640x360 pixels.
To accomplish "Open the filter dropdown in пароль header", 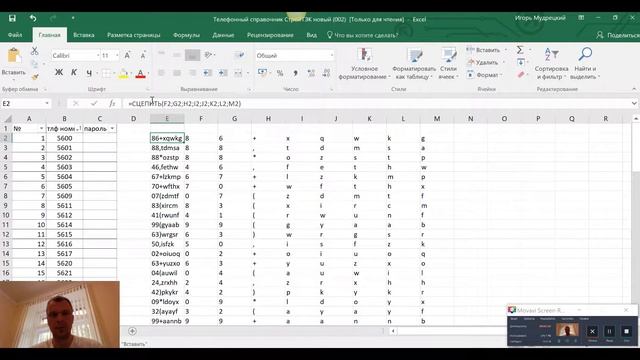I will (112, 129).
